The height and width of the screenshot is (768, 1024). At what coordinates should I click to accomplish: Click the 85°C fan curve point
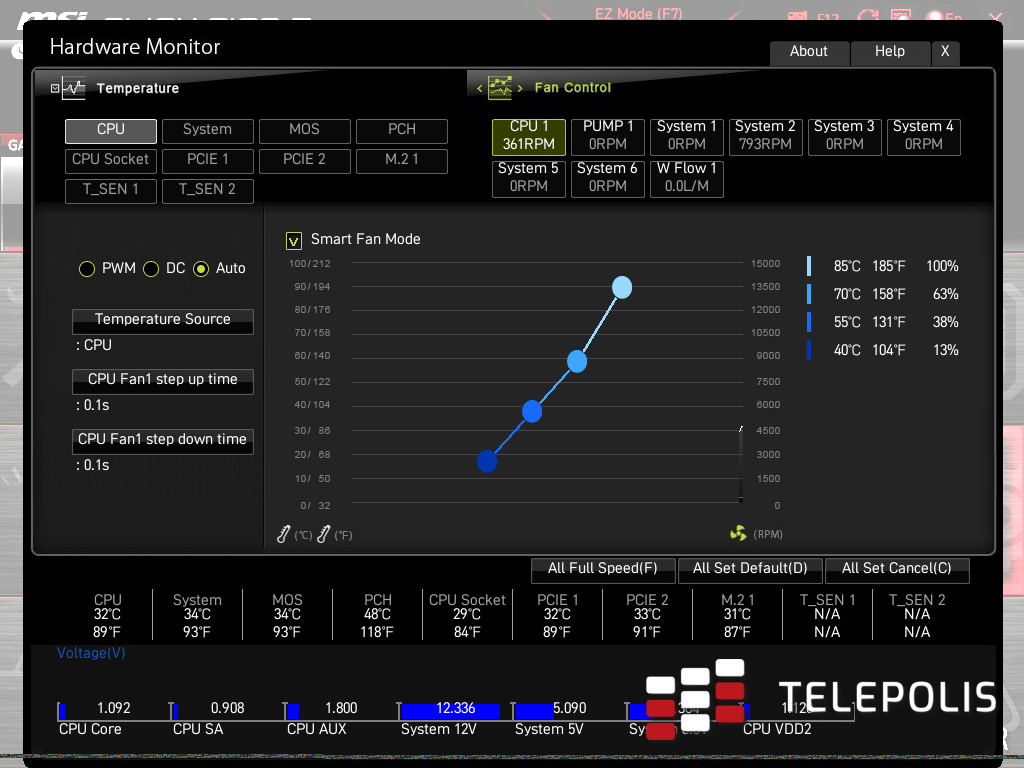(x=622, y=288)
